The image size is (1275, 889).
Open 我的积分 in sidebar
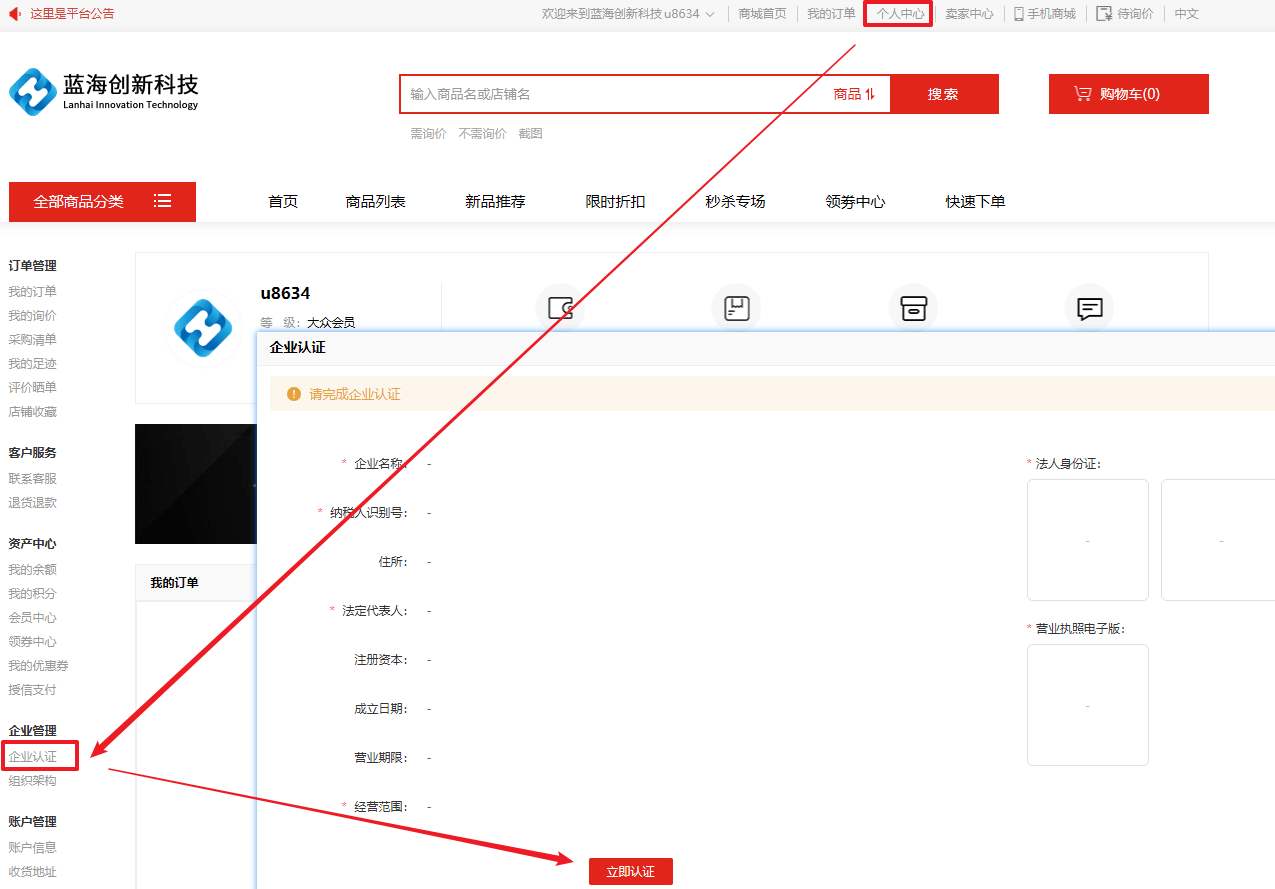tap(33, 594)
